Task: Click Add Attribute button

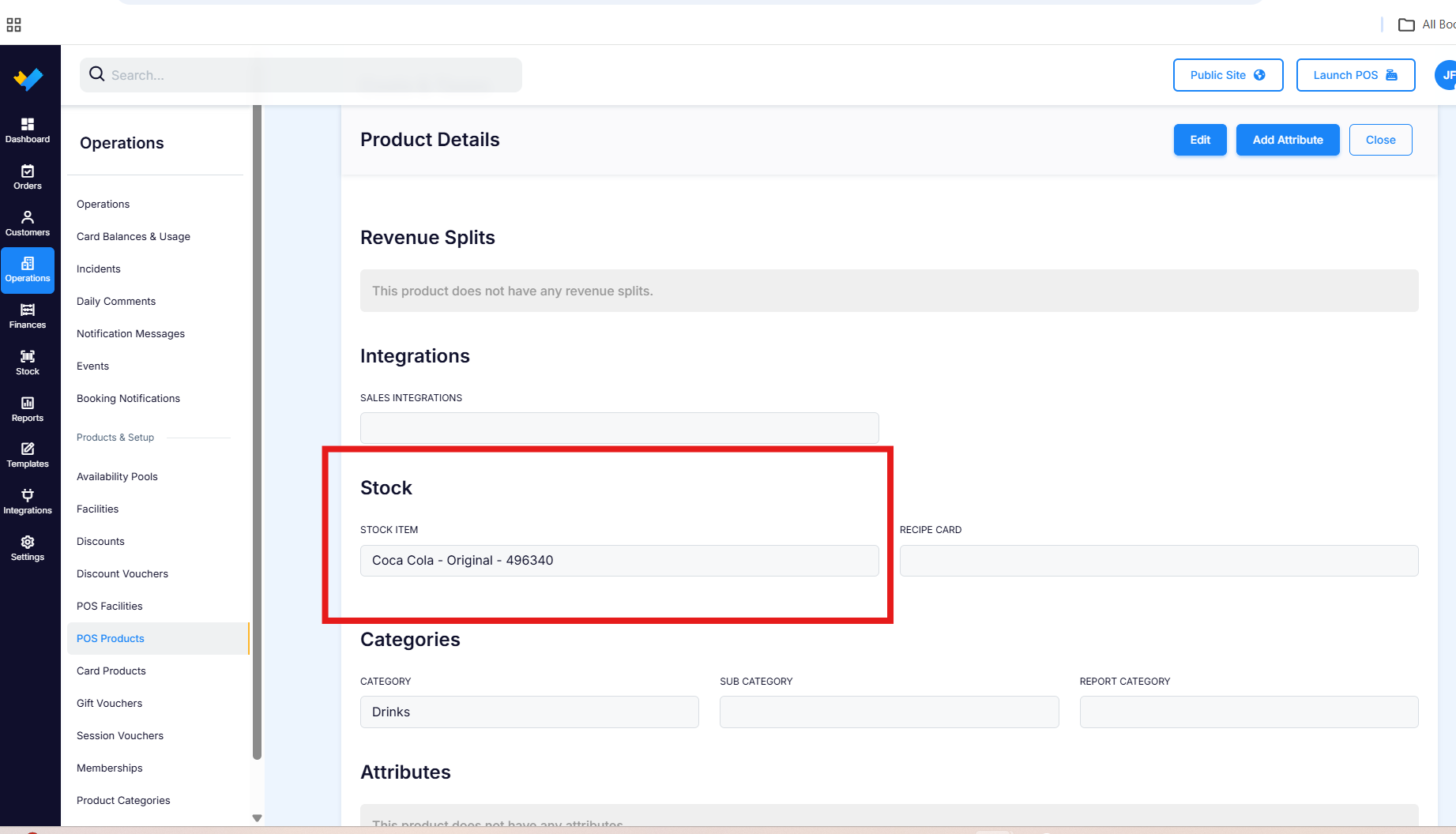Action: [x=1288, y=140]
